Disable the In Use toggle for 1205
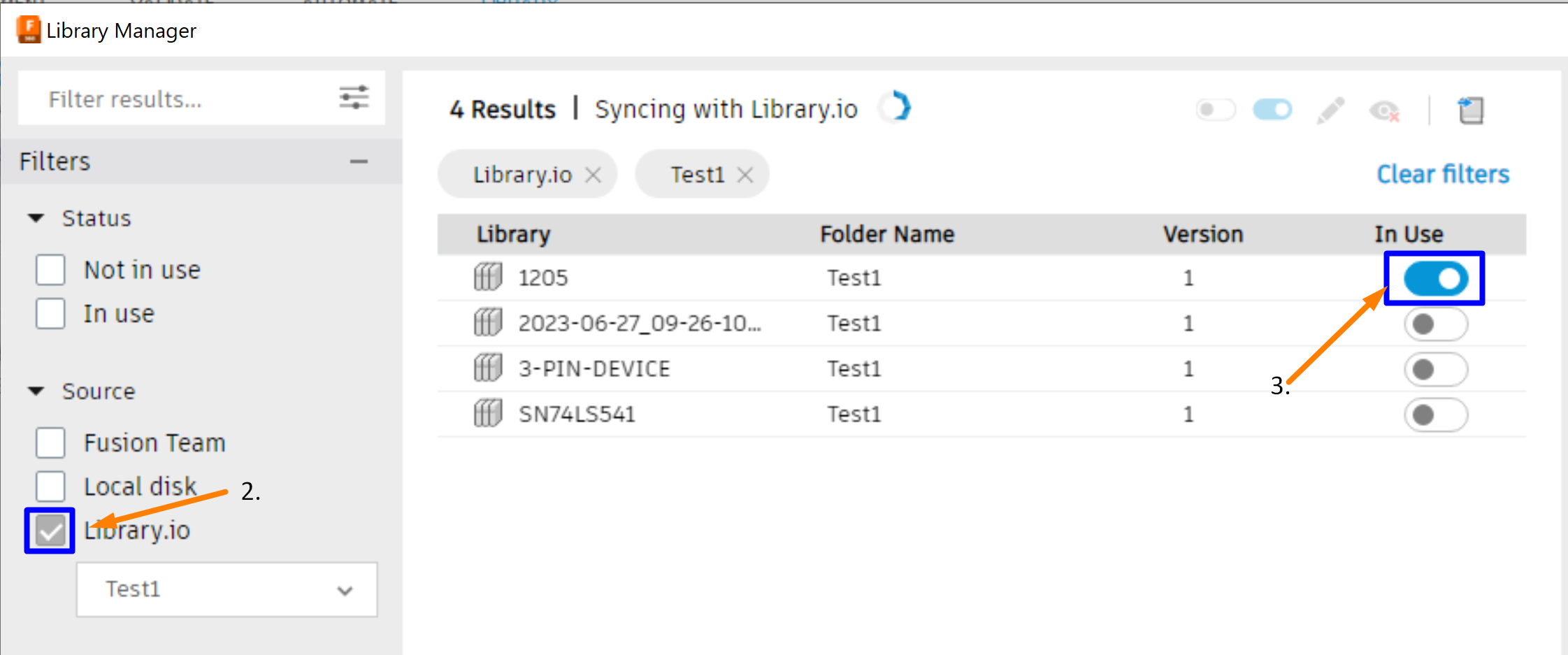The height and width of the screenshot is (655, 1568). pyautogui.click(x=1434, y=278)
